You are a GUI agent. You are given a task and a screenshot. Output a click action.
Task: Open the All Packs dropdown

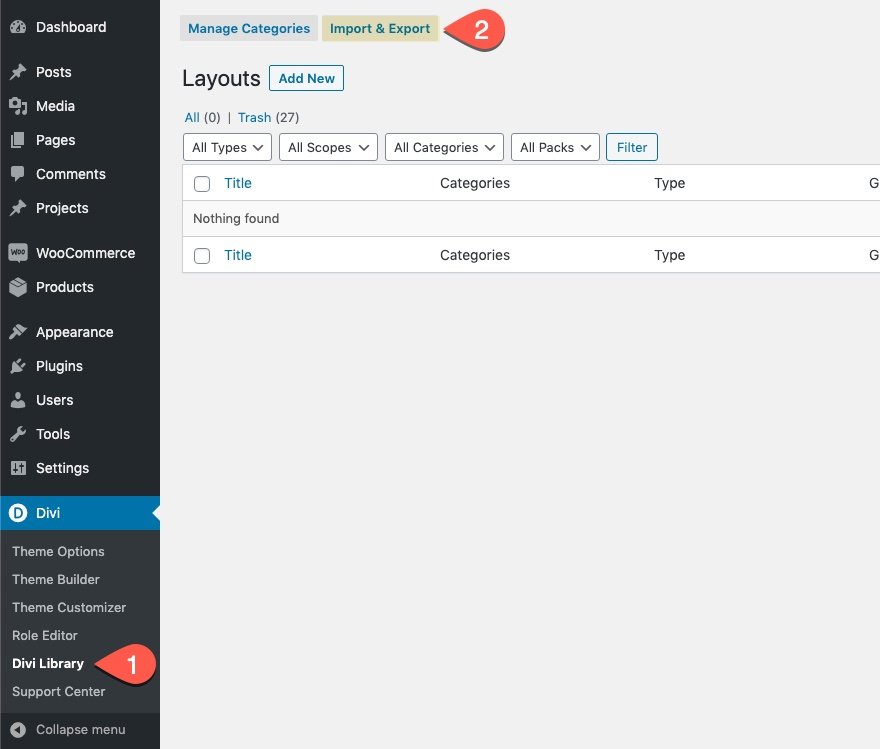tap(556, 147)
